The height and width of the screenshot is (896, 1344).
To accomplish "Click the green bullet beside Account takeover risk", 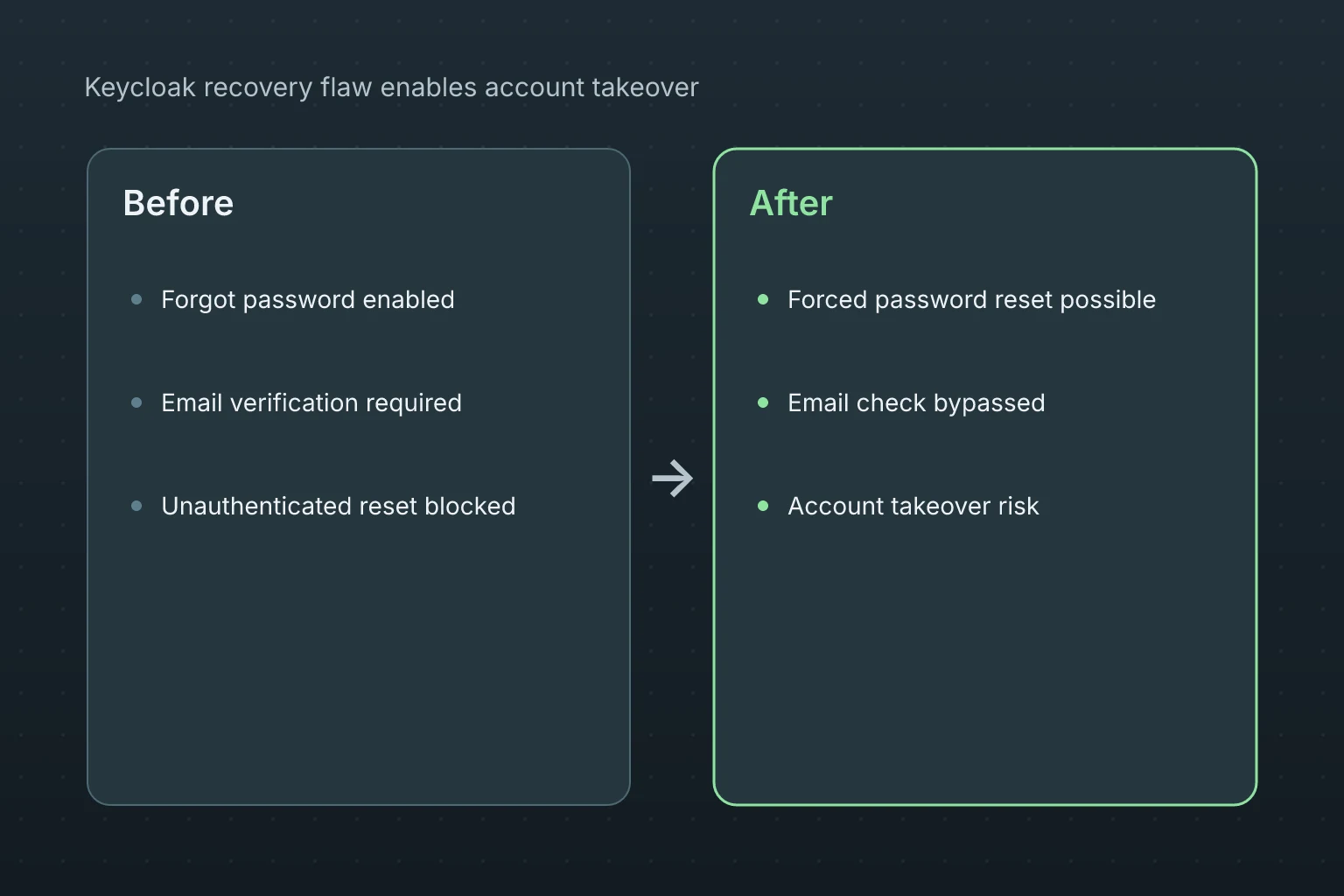I will point(763,506).
